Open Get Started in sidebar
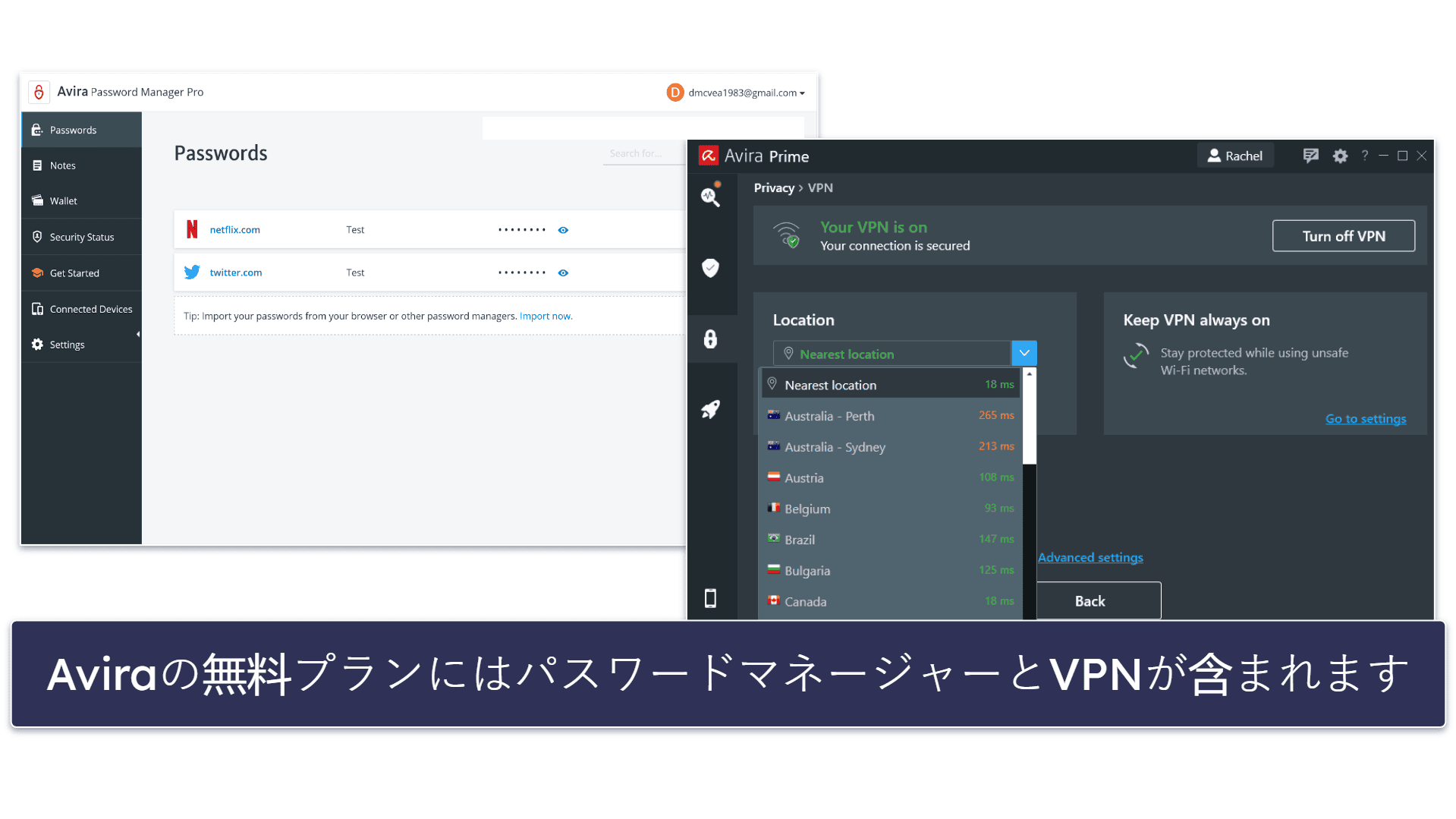Viewport: 1456px width, 819px height. (81, 273)
